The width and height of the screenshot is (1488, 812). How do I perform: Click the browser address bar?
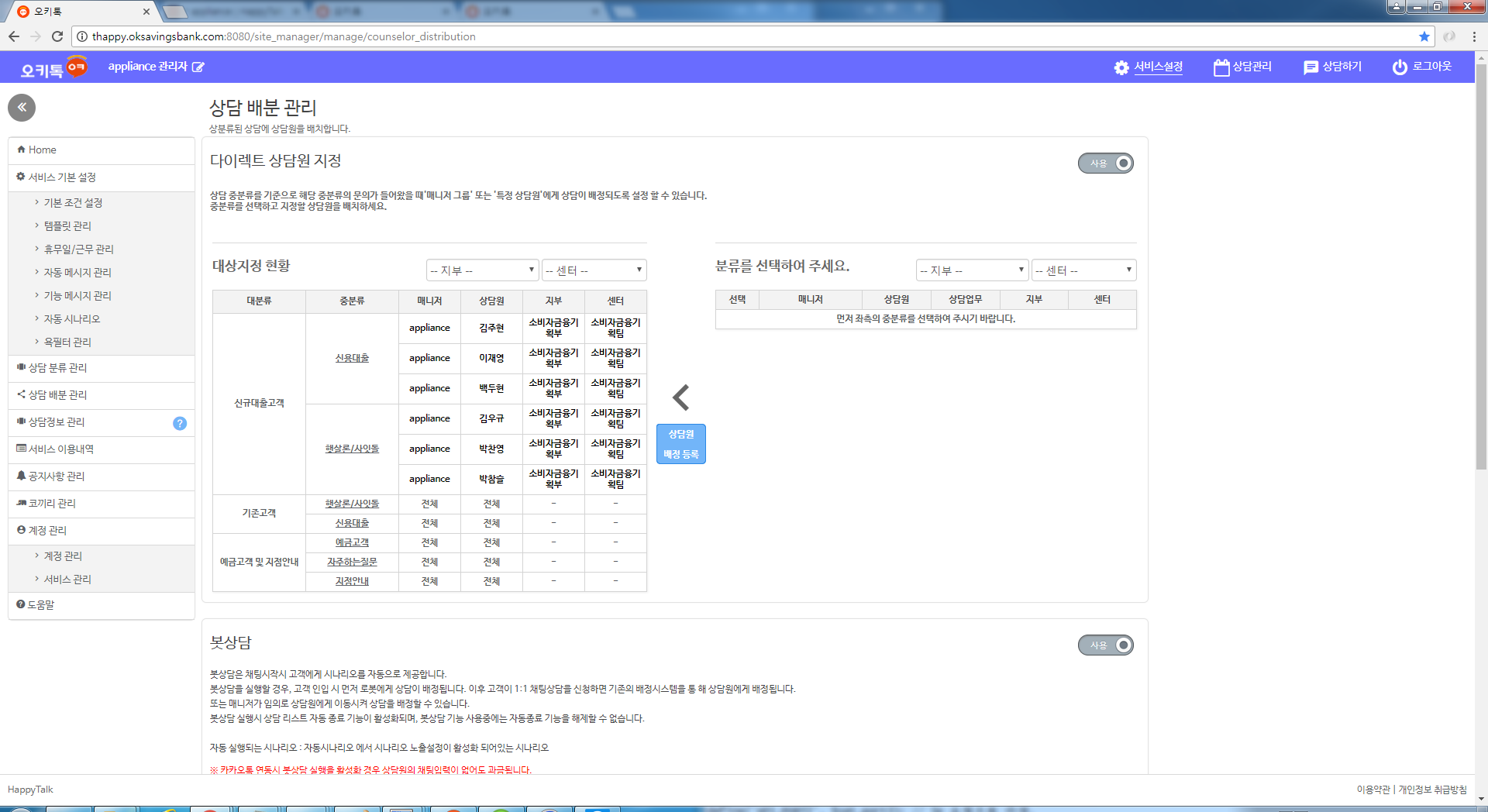point(744,36)
